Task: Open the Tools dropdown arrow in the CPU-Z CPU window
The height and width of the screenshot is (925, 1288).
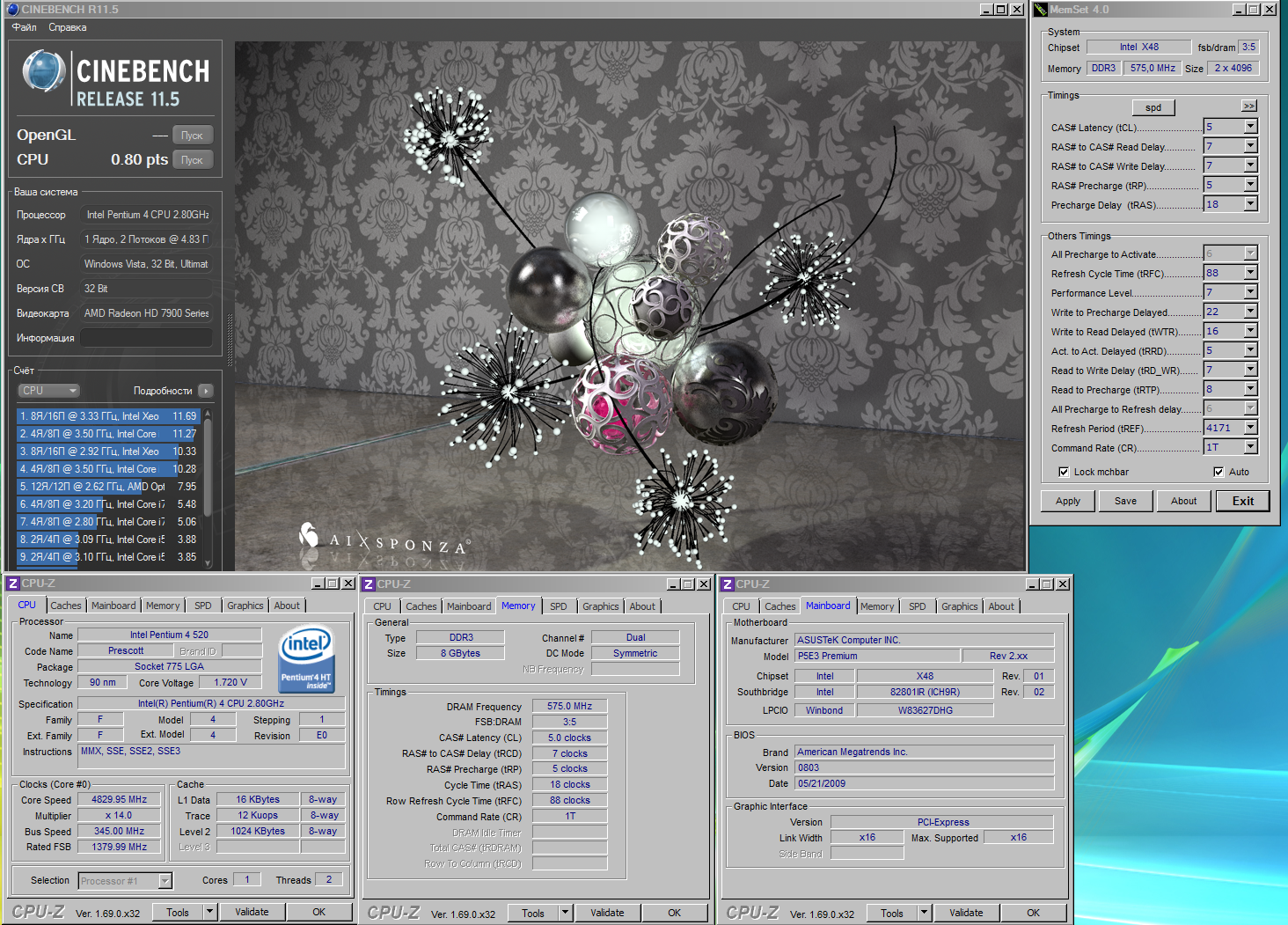Action: [209, 912]
